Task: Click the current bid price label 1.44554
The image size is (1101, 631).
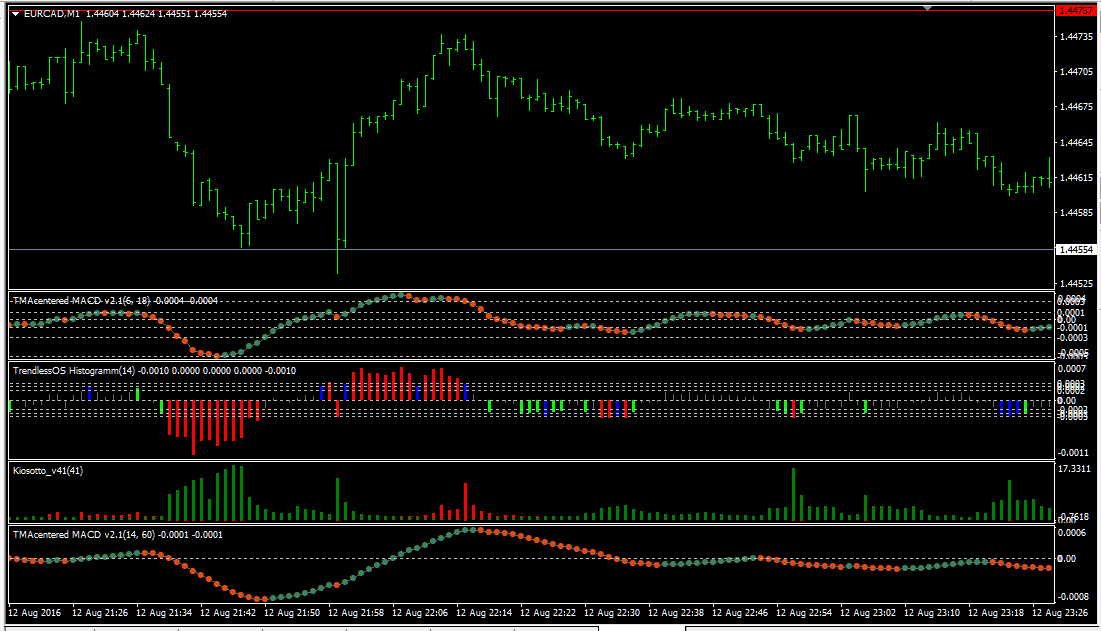Action: 1076,250
